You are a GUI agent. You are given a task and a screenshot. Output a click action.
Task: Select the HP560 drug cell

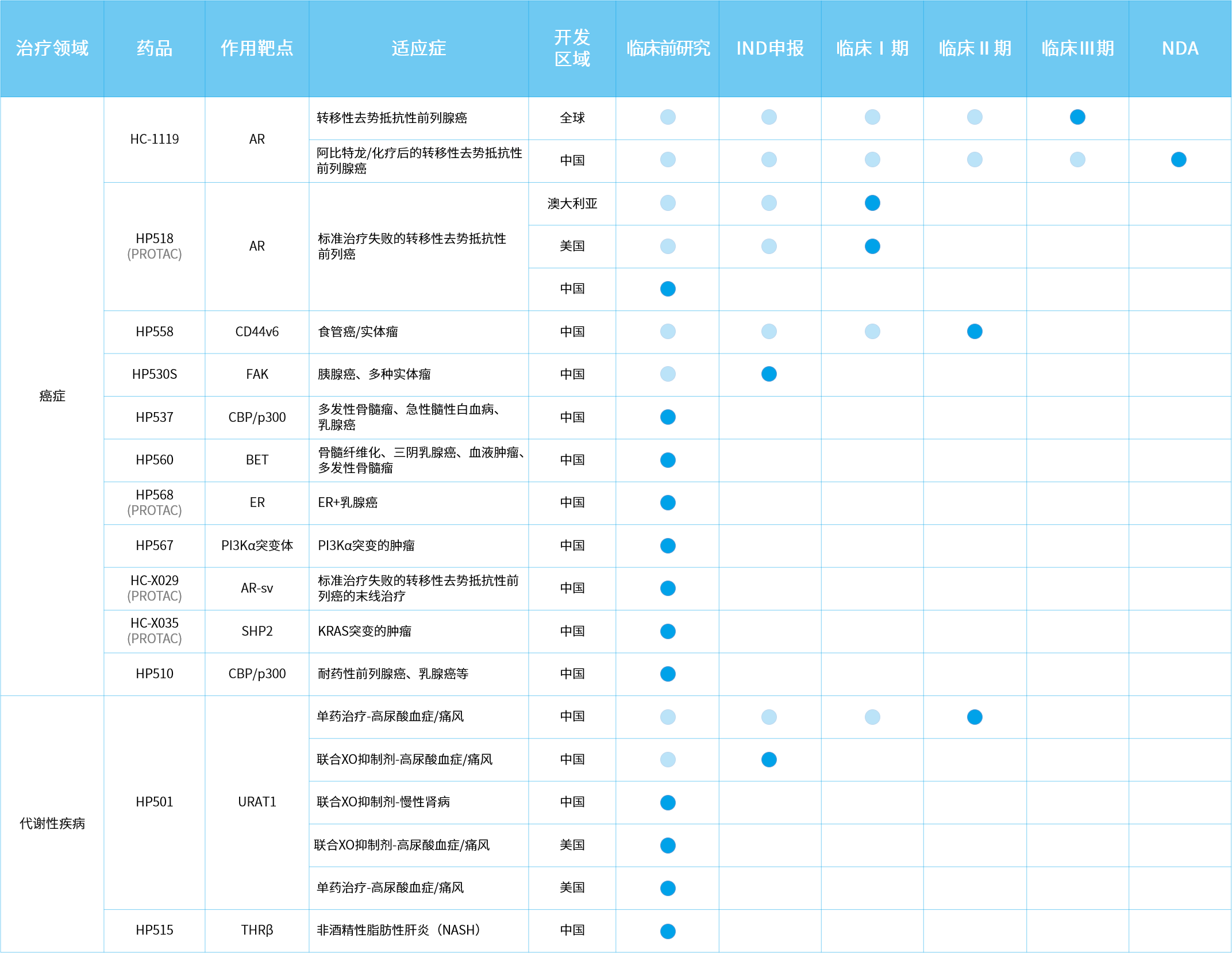click(155, 460)
